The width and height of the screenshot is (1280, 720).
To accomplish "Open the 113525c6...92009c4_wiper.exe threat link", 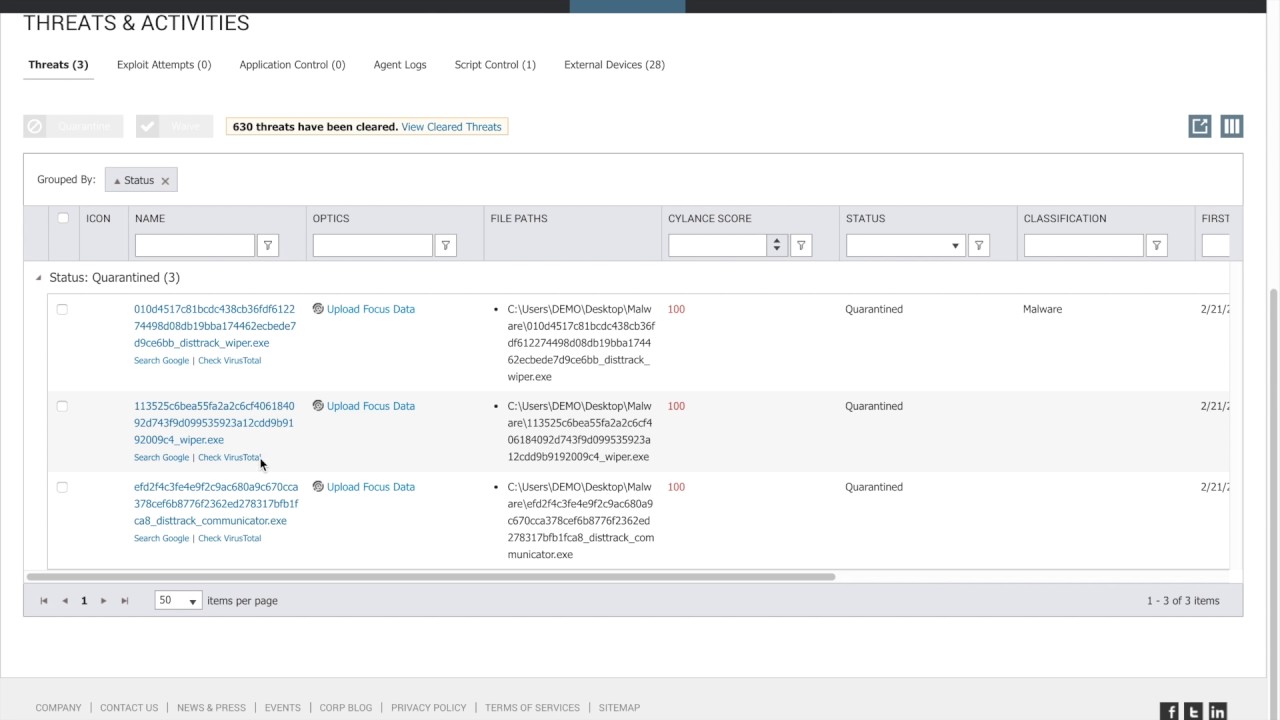I will pyautogui.click(x=214, y=423).
